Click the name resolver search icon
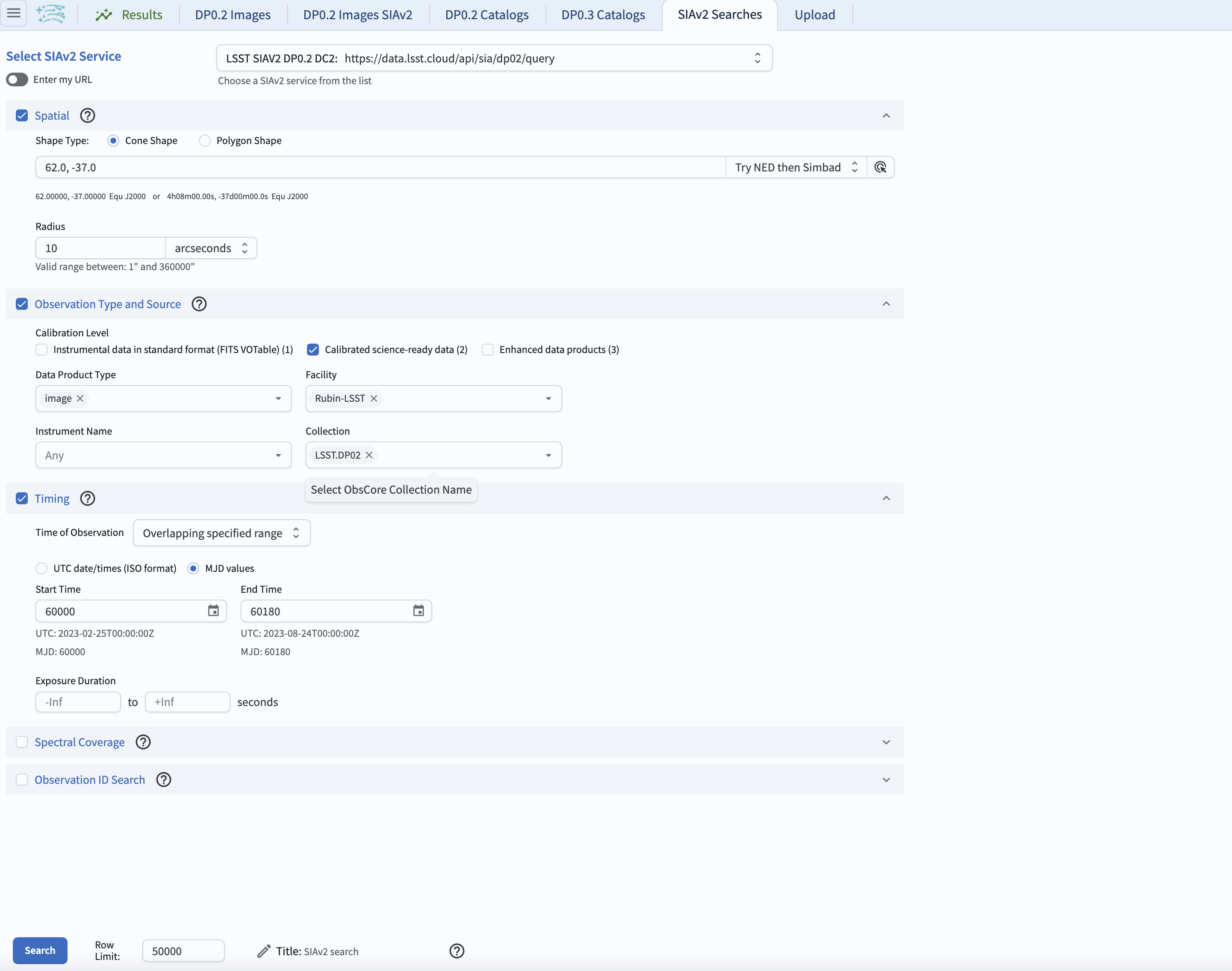 tap(881, 167)
